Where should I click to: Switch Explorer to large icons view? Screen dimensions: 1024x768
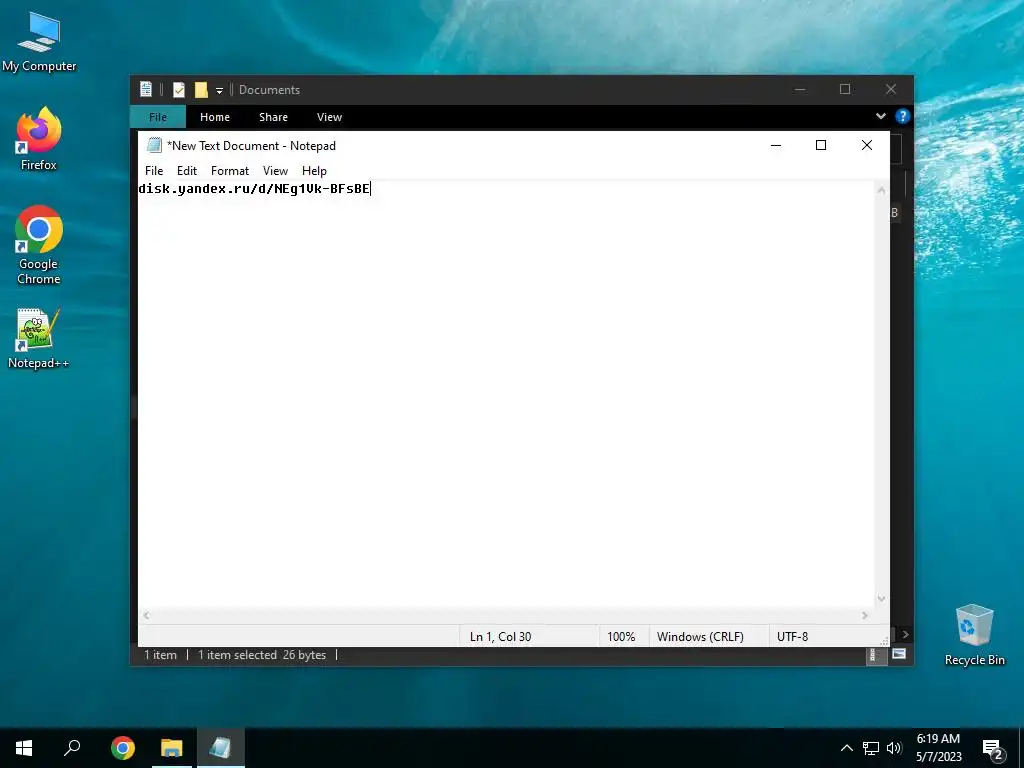[899, 654]
